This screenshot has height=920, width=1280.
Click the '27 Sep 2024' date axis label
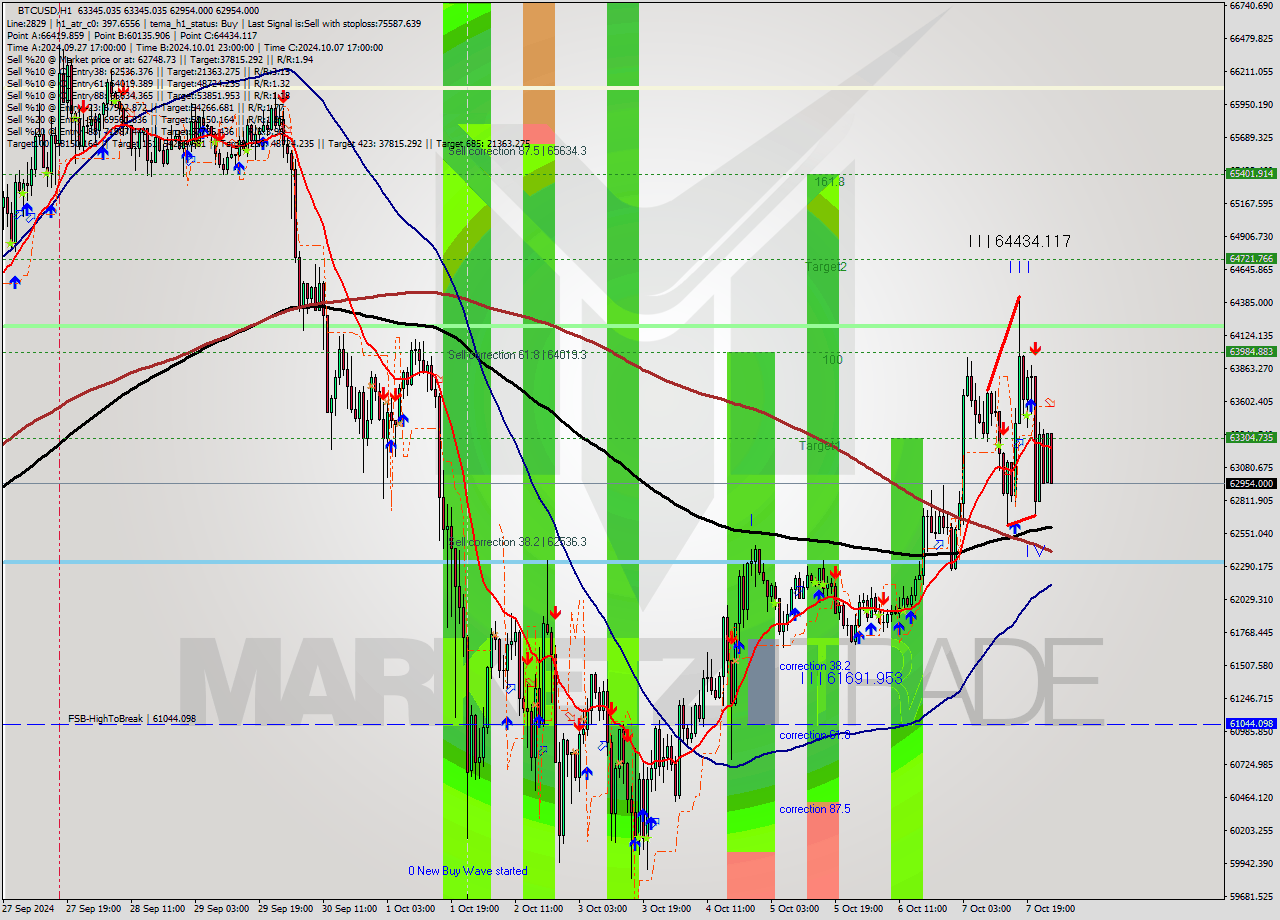point(28,909)
